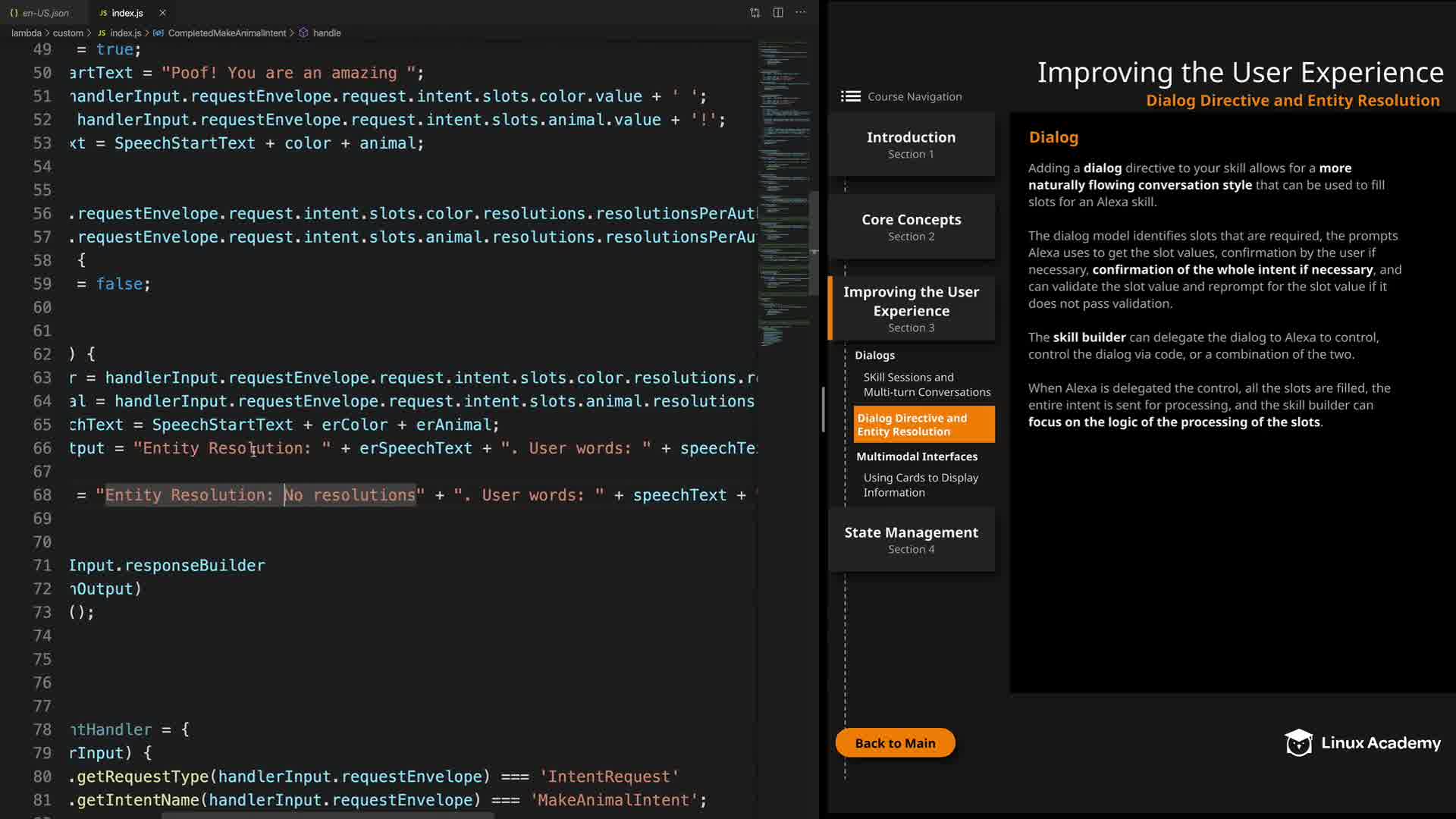The image size is (1456, 819).
Task: Click the Course Navigation hamburger icon
Action: point(850,96)
